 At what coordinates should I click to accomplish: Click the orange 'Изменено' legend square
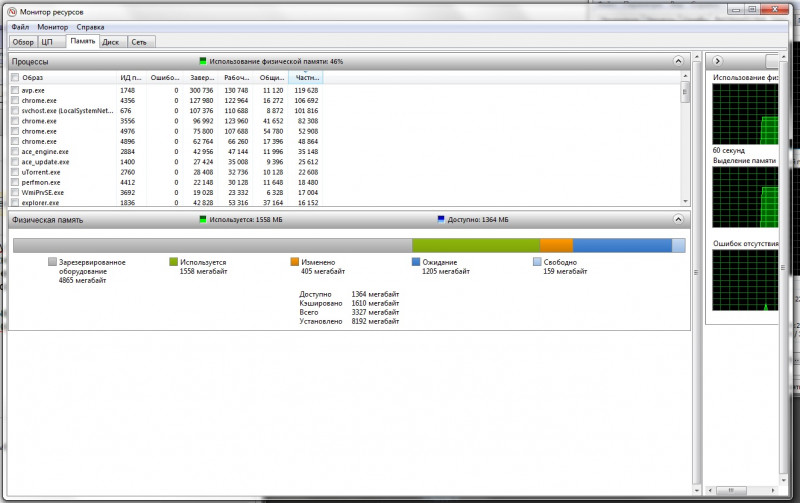tap(295, 262)
